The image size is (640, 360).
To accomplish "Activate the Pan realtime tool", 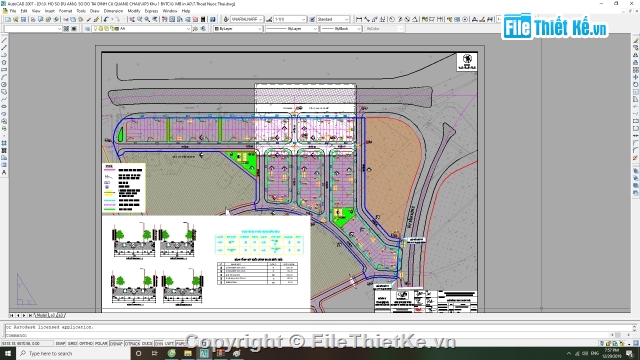I will [132, 19].
